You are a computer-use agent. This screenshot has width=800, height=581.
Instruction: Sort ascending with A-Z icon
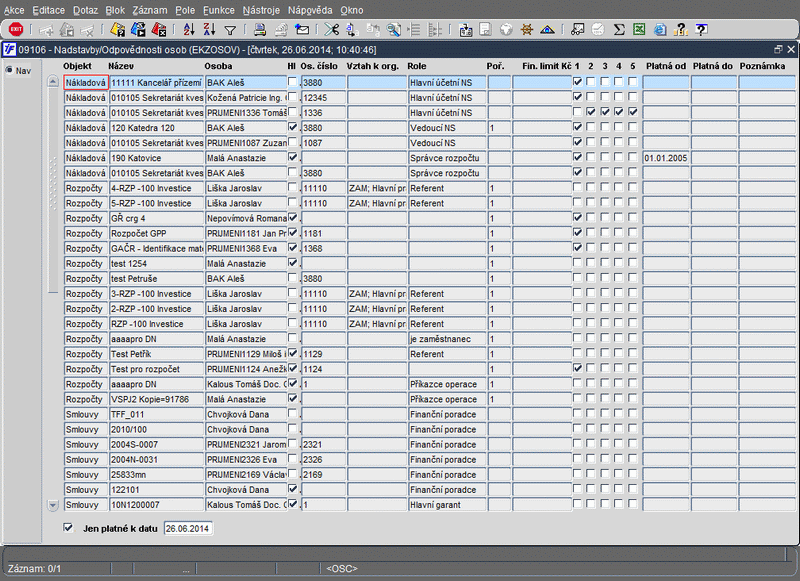[x=189, y=30]
